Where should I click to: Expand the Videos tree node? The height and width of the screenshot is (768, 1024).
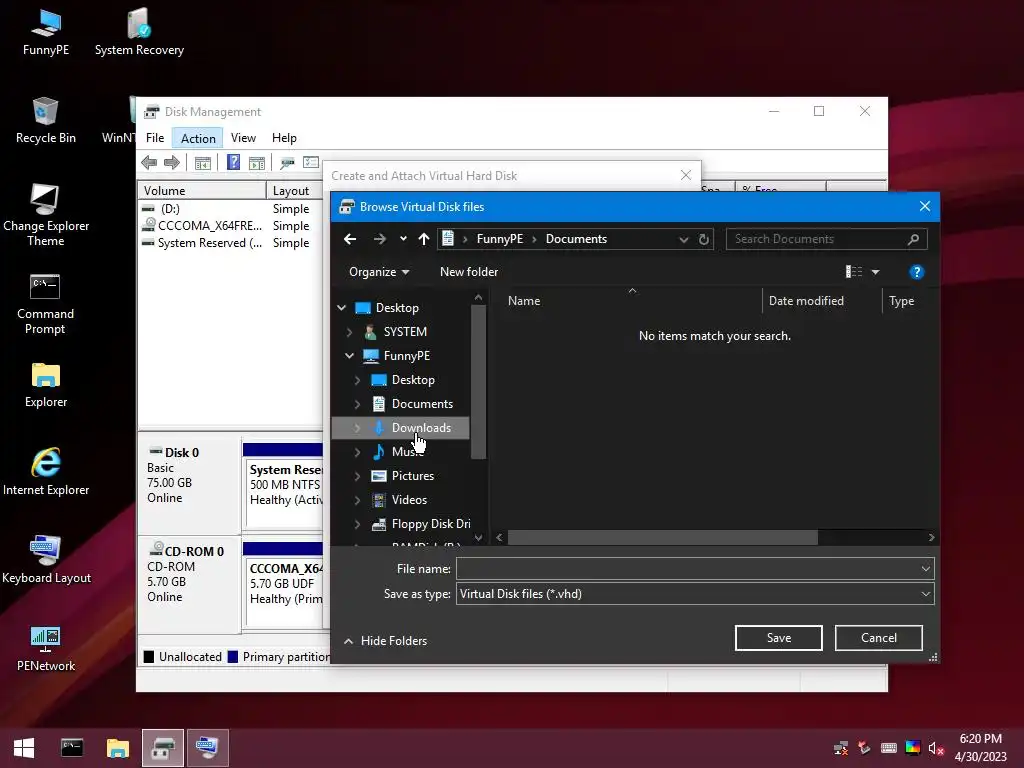pyautogui.click(x=357, y=500)
